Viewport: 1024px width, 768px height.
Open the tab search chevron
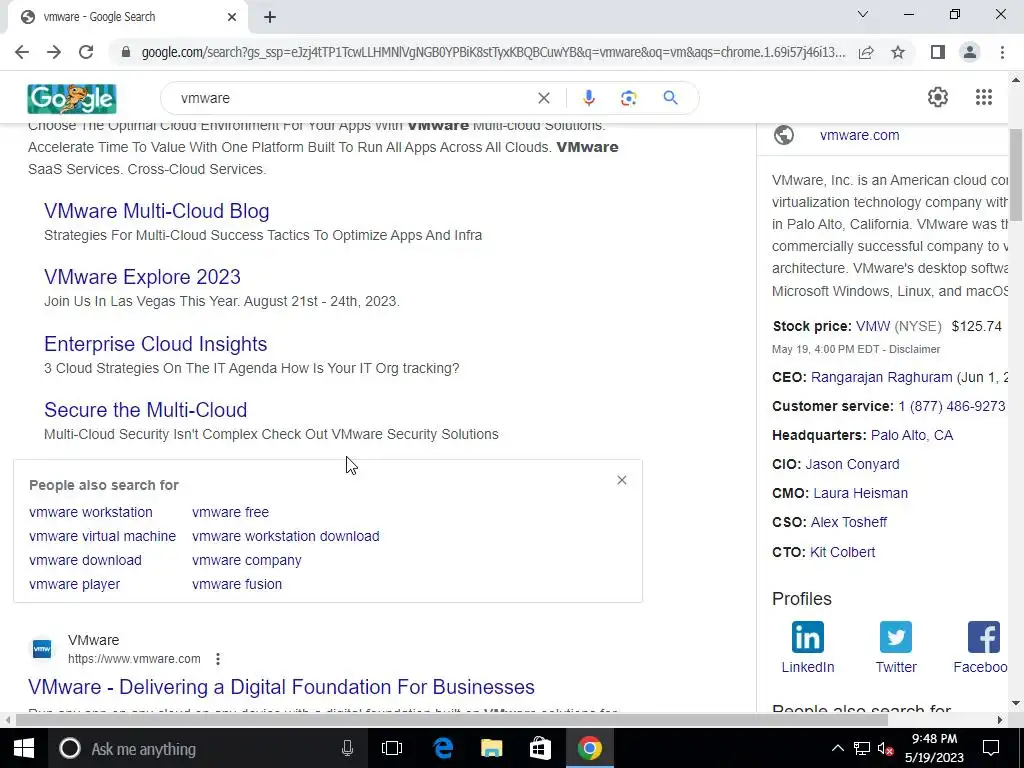(863, 14)
